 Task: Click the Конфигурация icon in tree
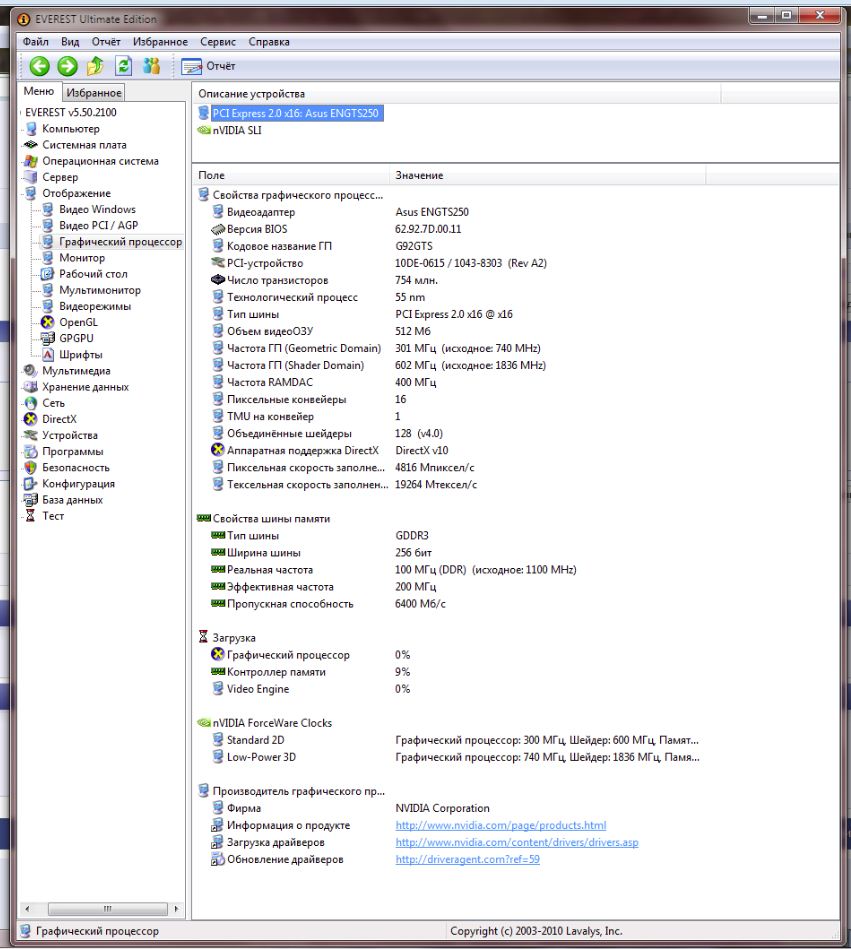click(30, 484)
